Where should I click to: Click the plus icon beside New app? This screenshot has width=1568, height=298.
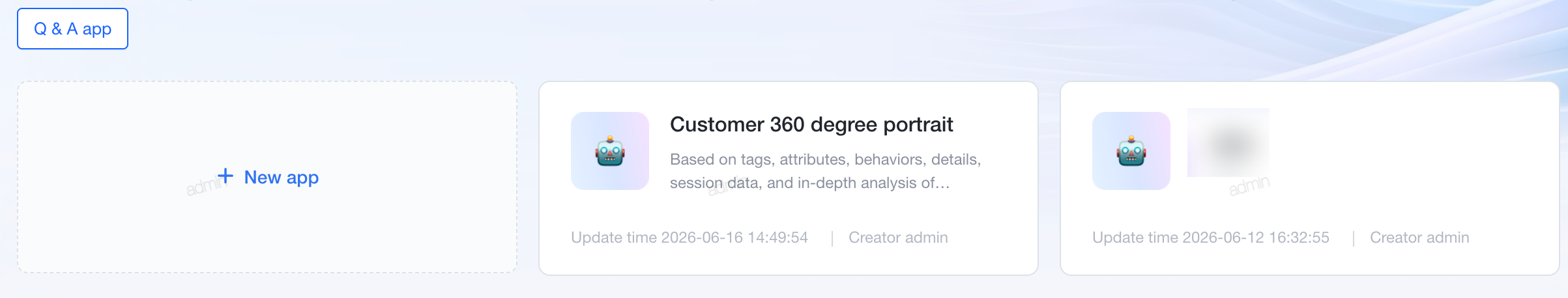pos(225,176)
